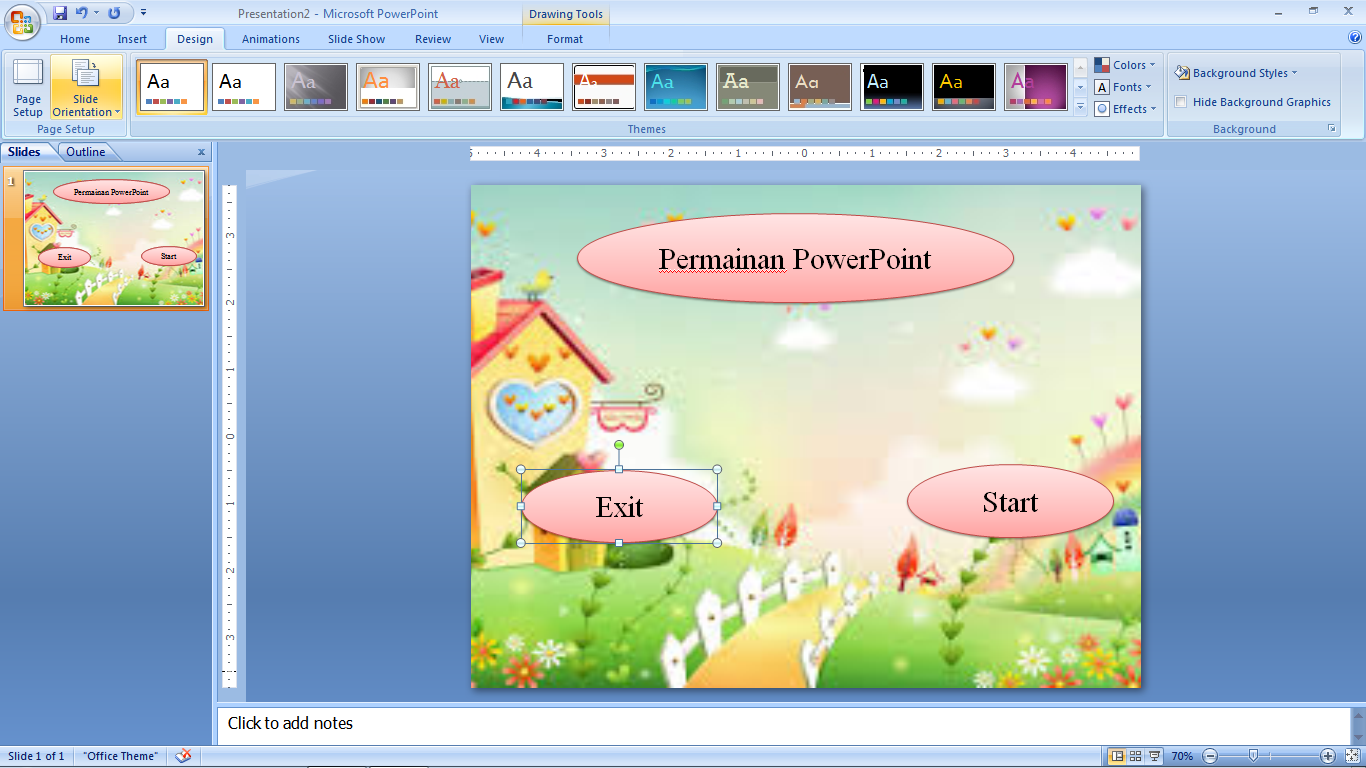
Task: Expand the full Themes gallery
Action: pyautogui.click(x=1080, y=108)
